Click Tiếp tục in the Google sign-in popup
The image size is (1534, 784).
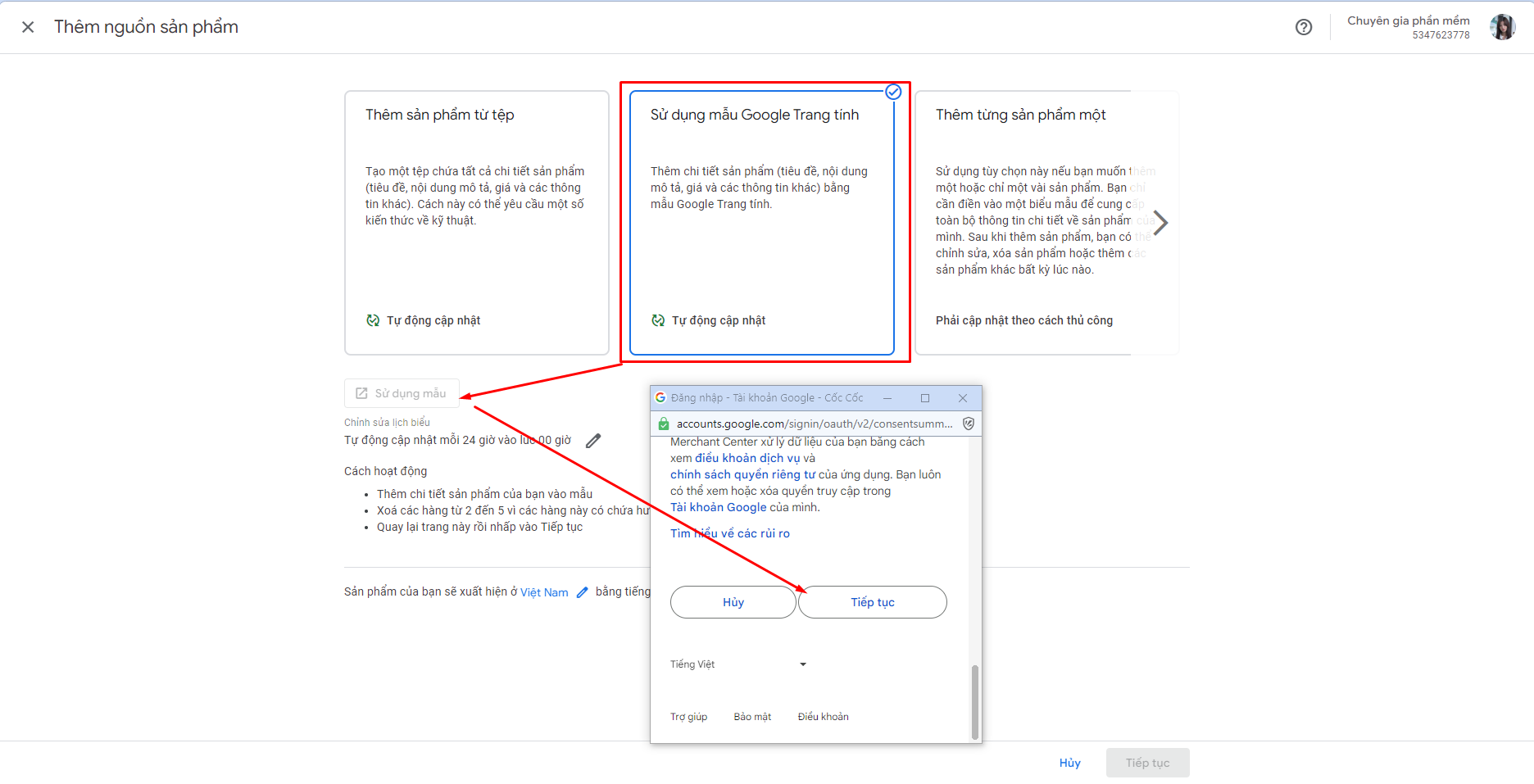pos(873,602)
